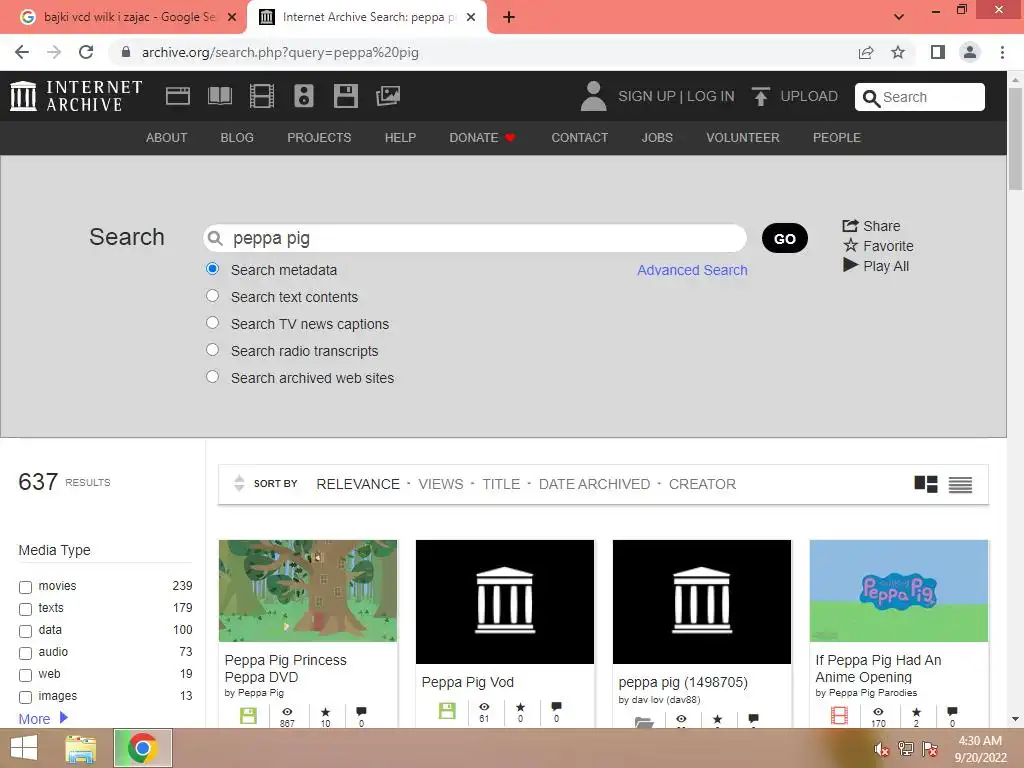Favorite this search with the star
Viewport: 1024px width, 768px height.
[878, 246]
